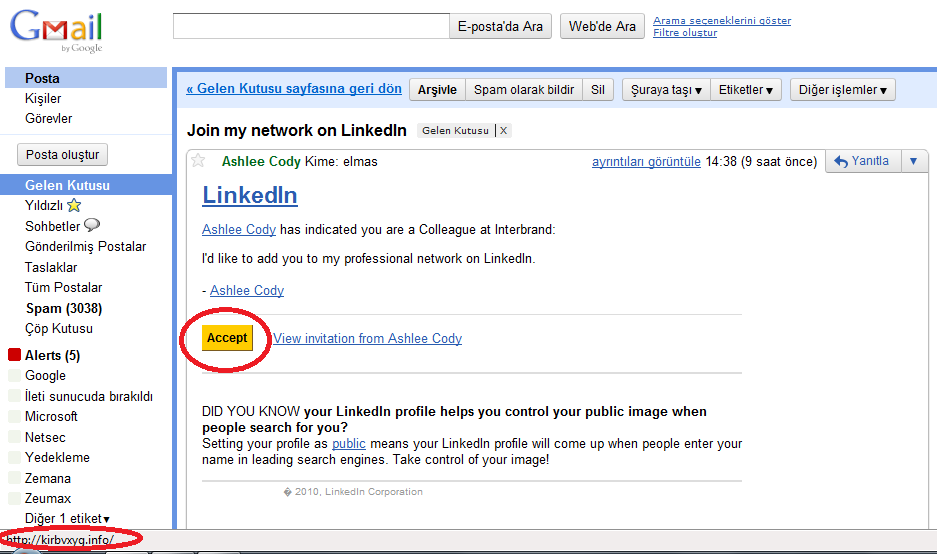Open the Çöp Kutusu folder
The height and width of the screenshot is (554, 937).
coord(59,329)
